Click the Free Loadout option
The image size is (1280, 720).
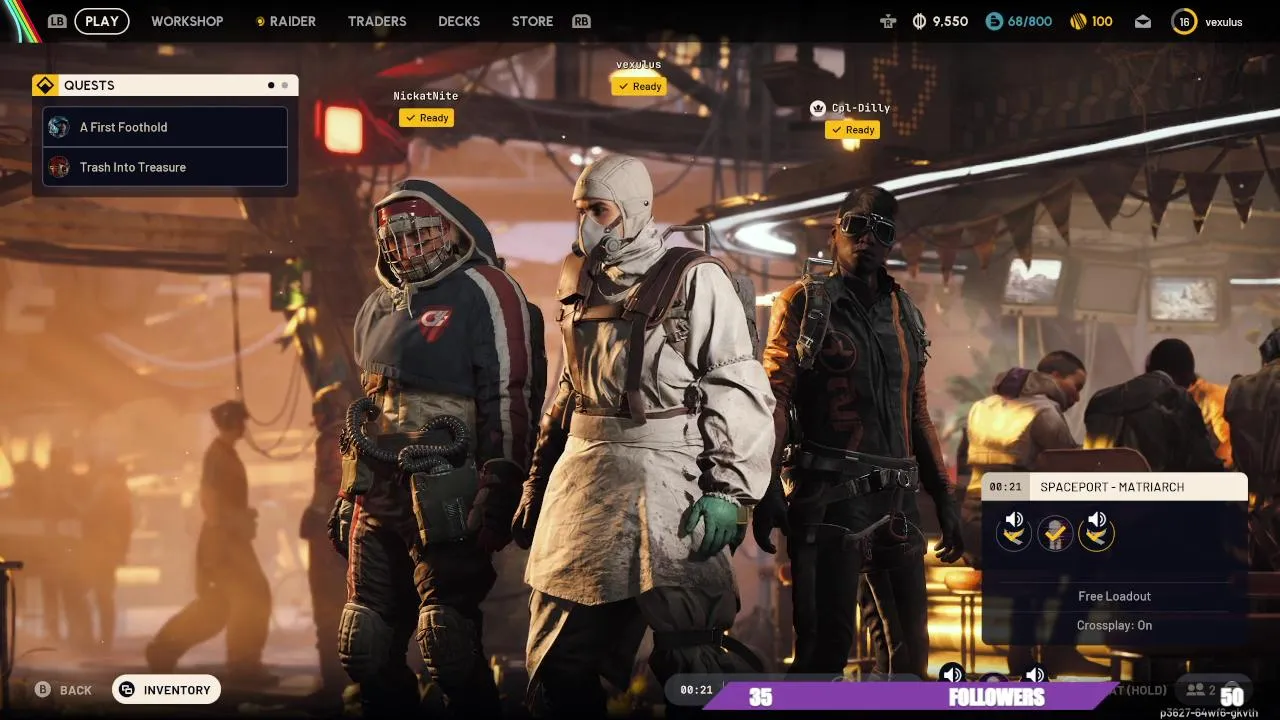click(x=1114, y=596)
